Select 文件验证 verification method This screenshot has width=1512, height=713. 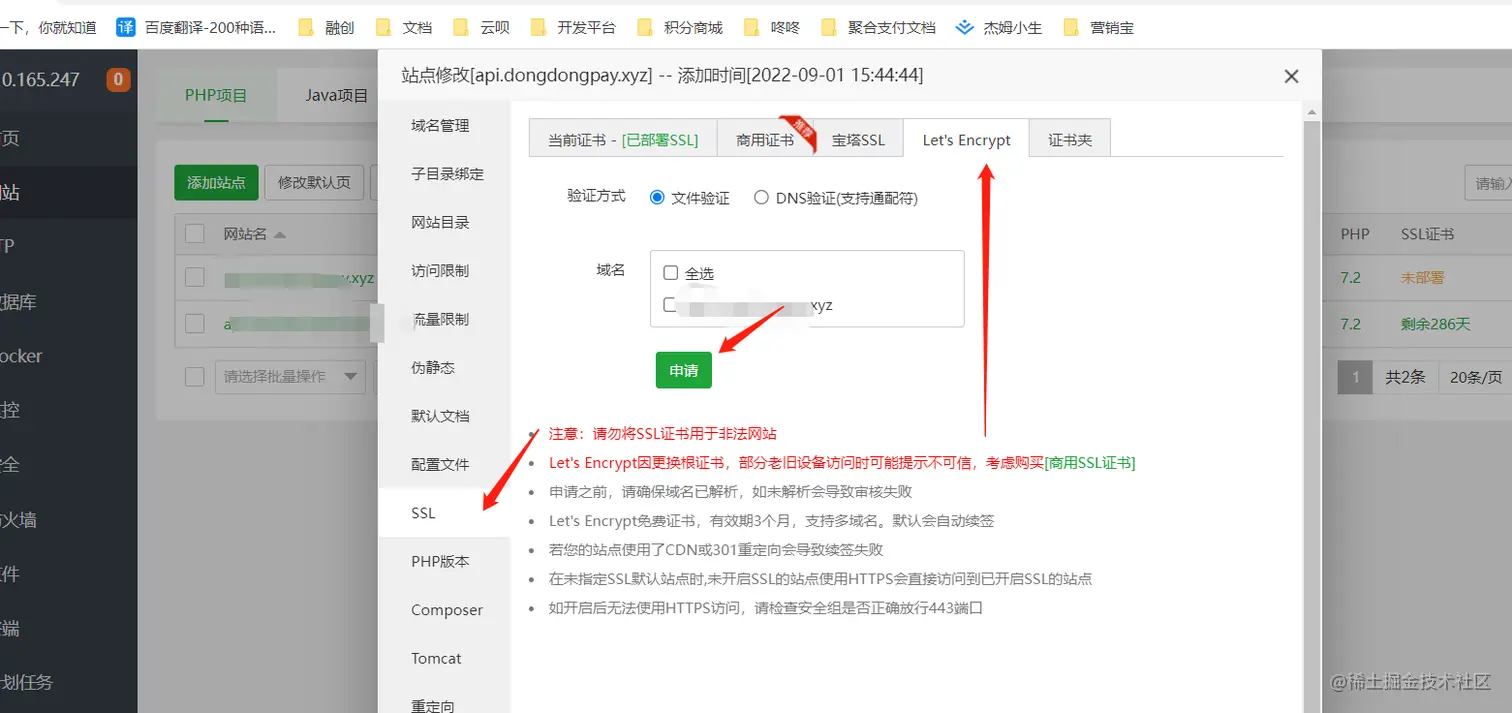[657, 198]
